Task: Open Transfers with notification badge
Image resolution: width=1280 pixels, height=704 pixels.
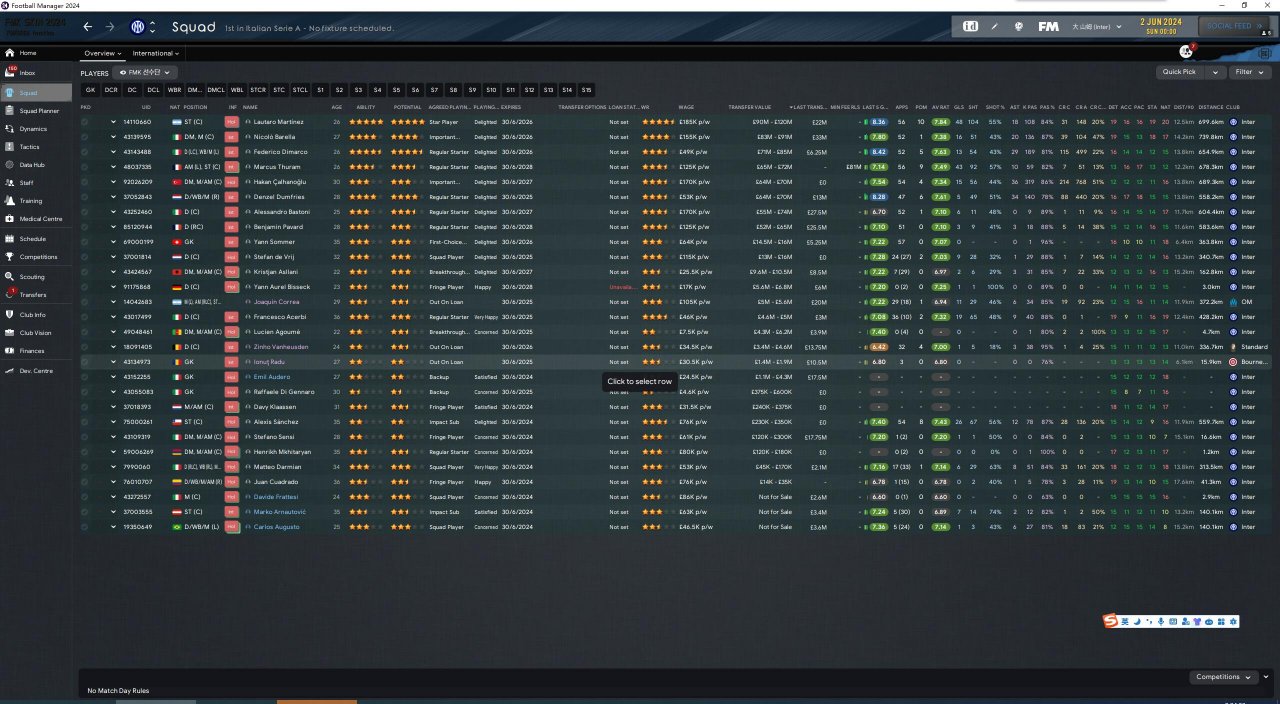Action: 32,295
